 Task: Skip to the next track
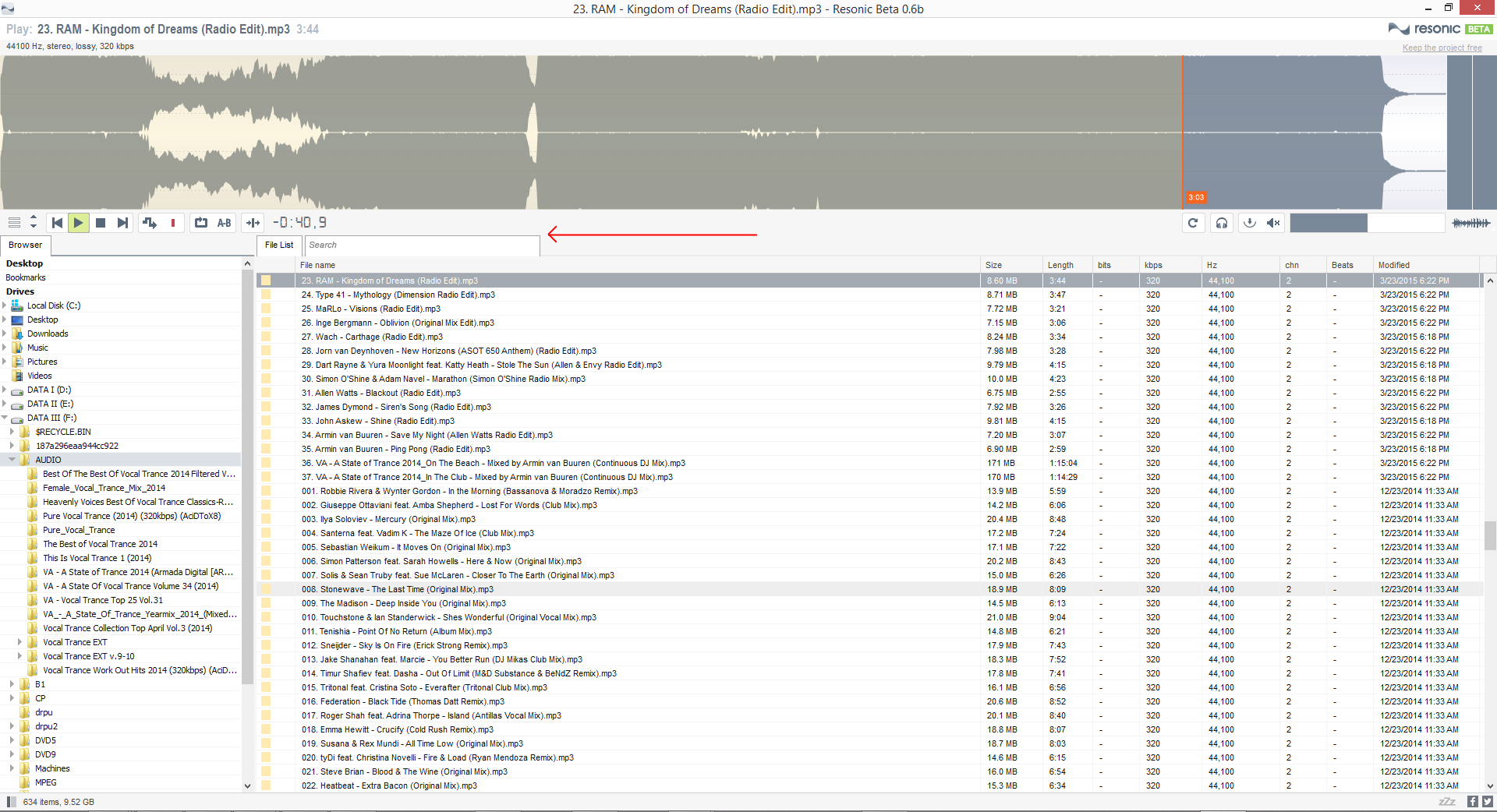[x=122, y=223]
